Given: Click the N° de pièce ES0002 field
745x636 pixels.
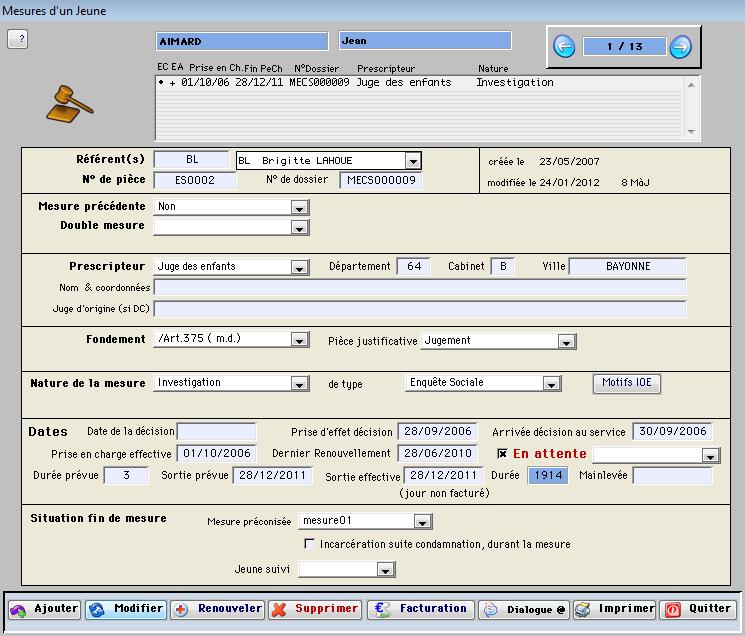Looking at the screenshot, I should [195, 180].
